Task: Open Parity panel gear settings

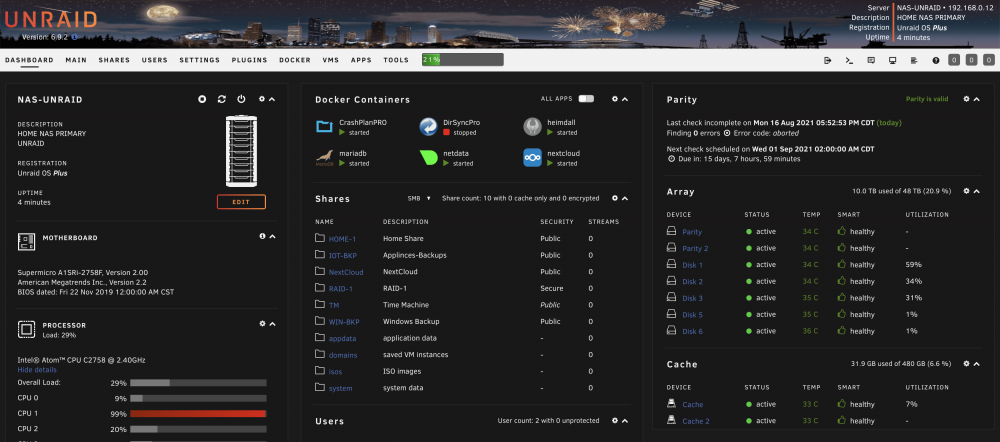Action: click(x=967, y=99)
